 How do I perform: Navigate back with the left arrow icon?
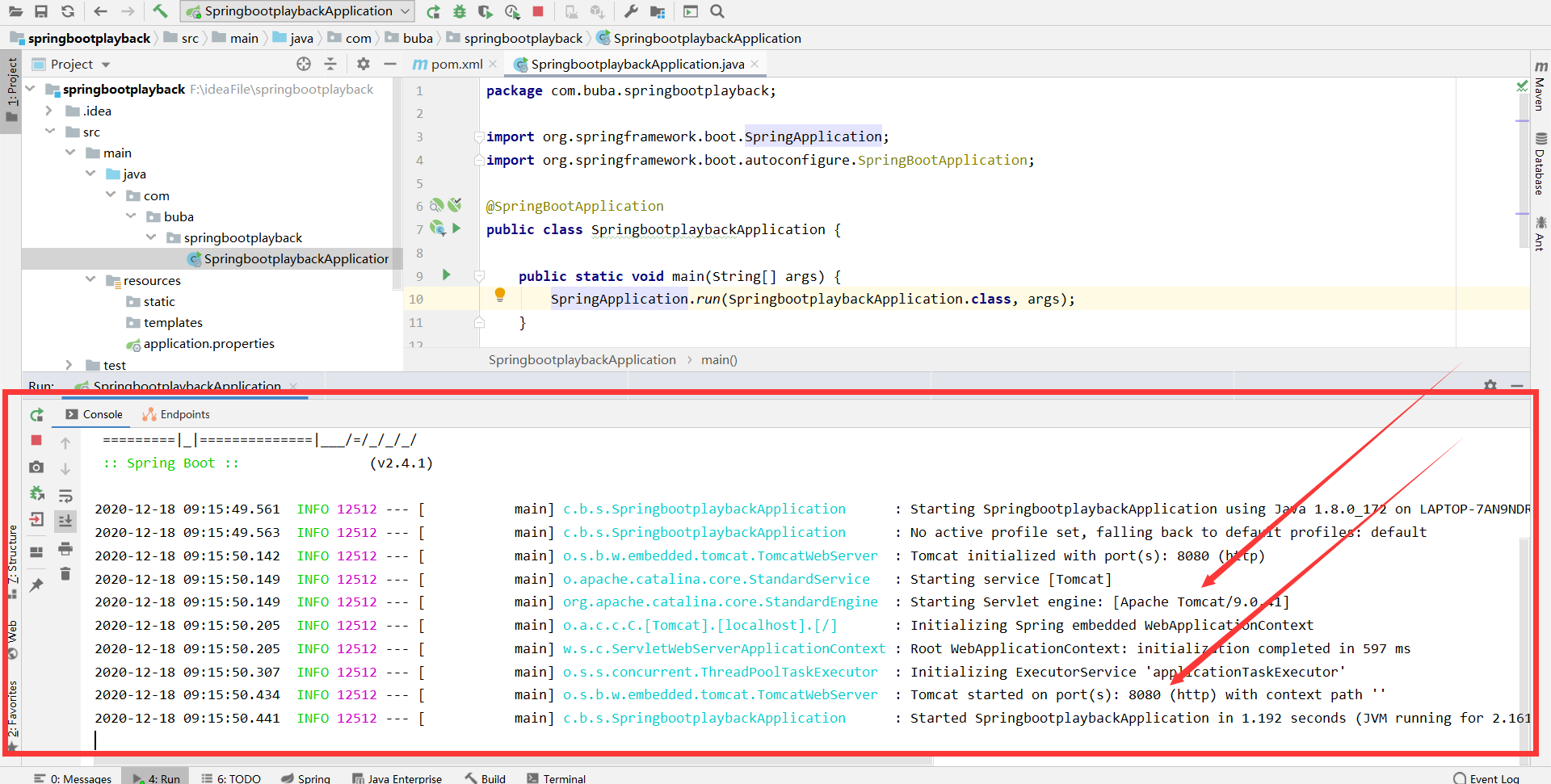pos(100,11)
